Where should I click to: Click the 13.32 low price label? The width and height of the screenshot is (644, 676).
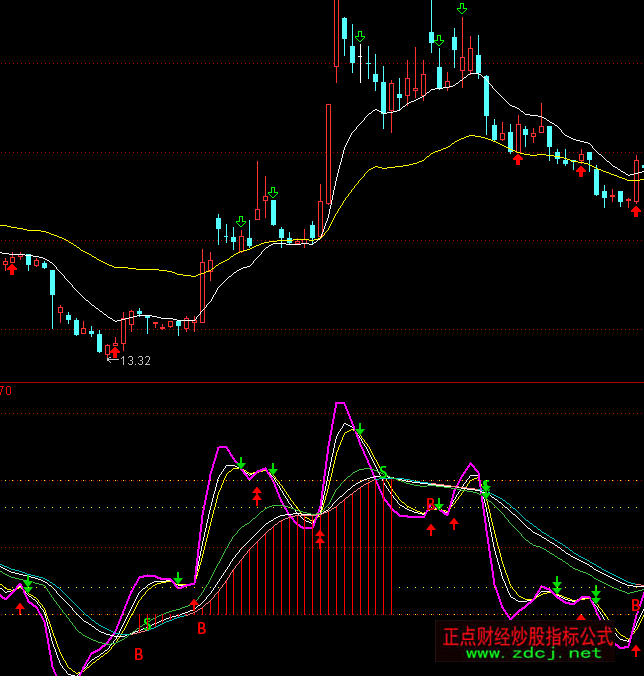[x=135, y=361]
